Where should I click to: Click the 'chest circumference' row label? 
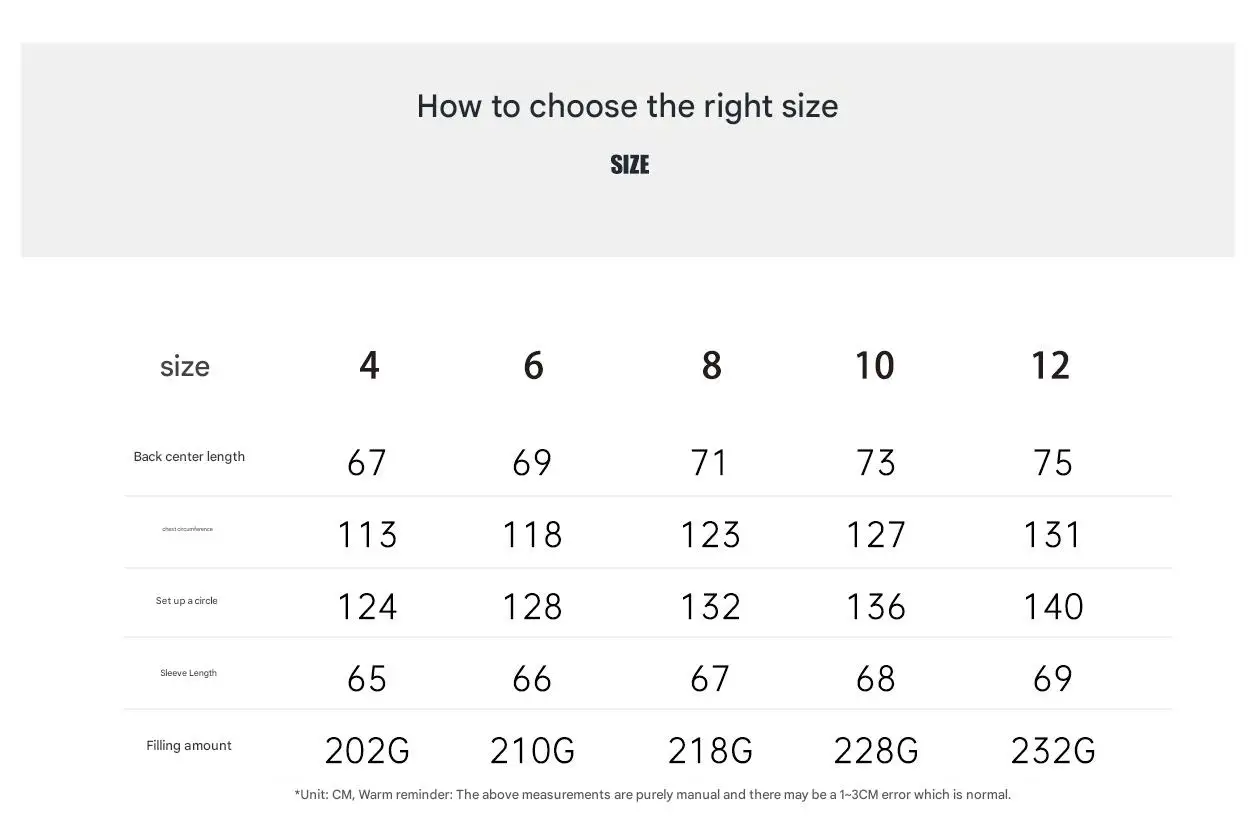(x=188, y=529)
